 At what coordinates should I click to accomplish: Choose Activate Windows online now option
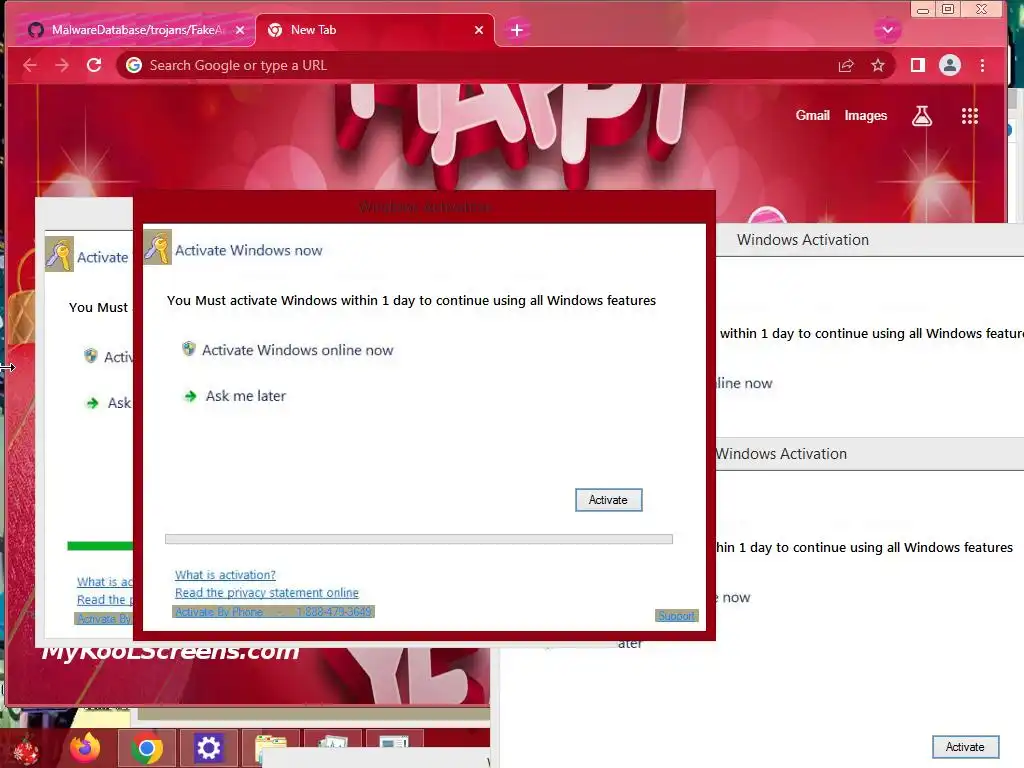point(297,350)
